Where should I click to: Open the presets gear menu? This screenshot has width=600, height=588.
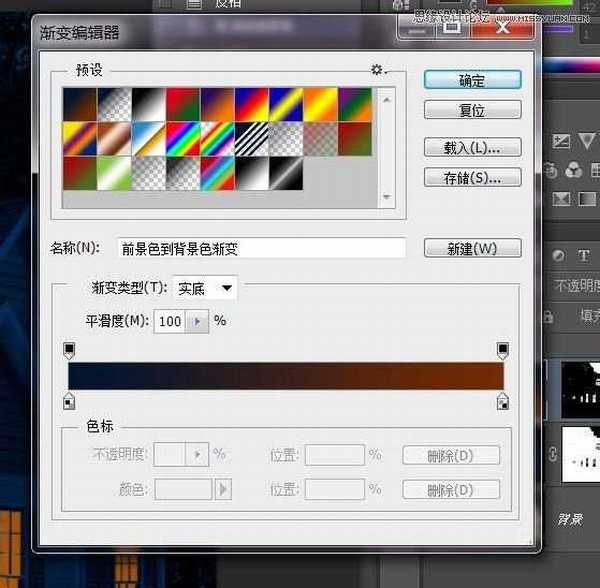[x=377, y=70]
